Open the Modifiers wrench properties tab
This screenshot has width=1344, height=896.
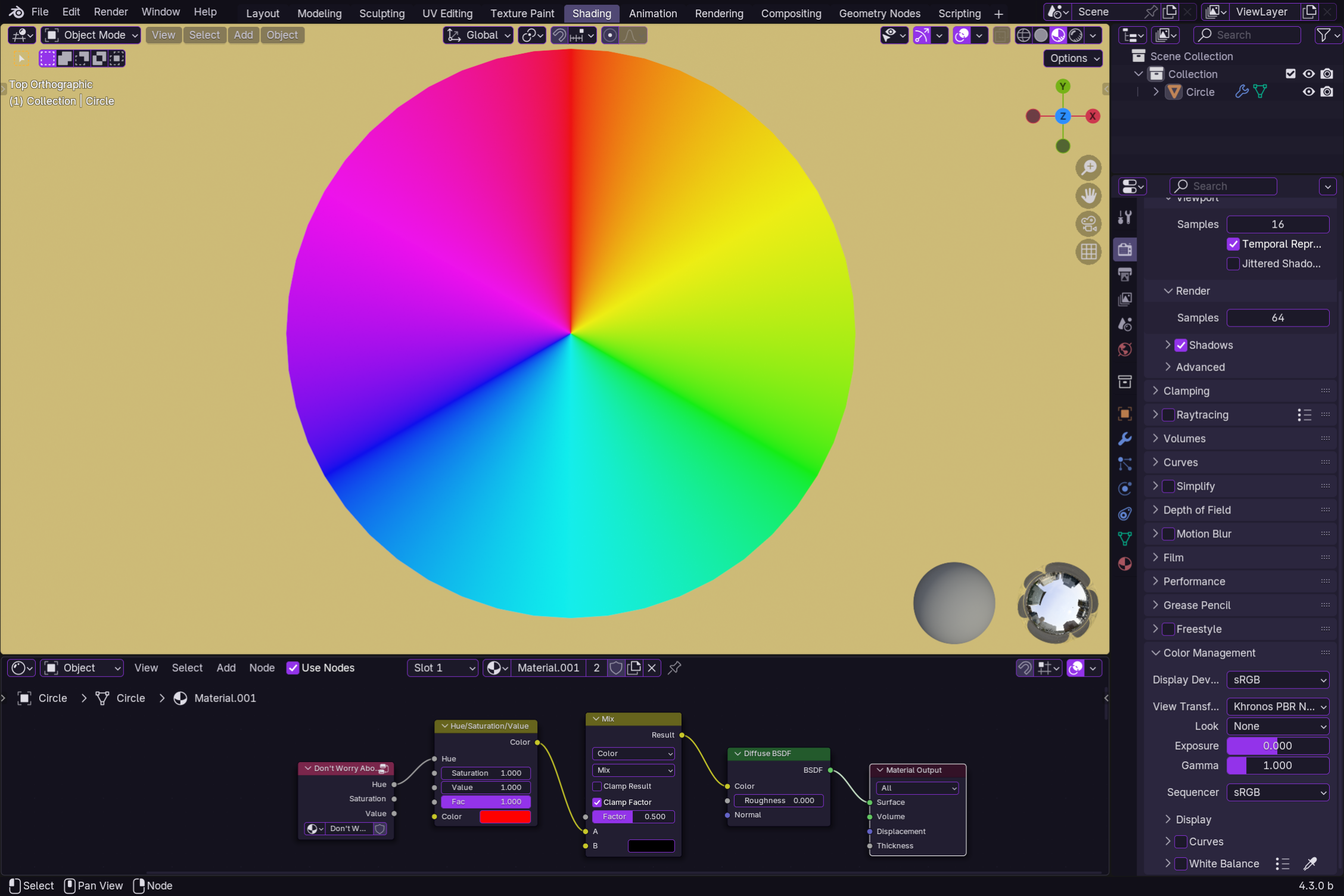1125,439
